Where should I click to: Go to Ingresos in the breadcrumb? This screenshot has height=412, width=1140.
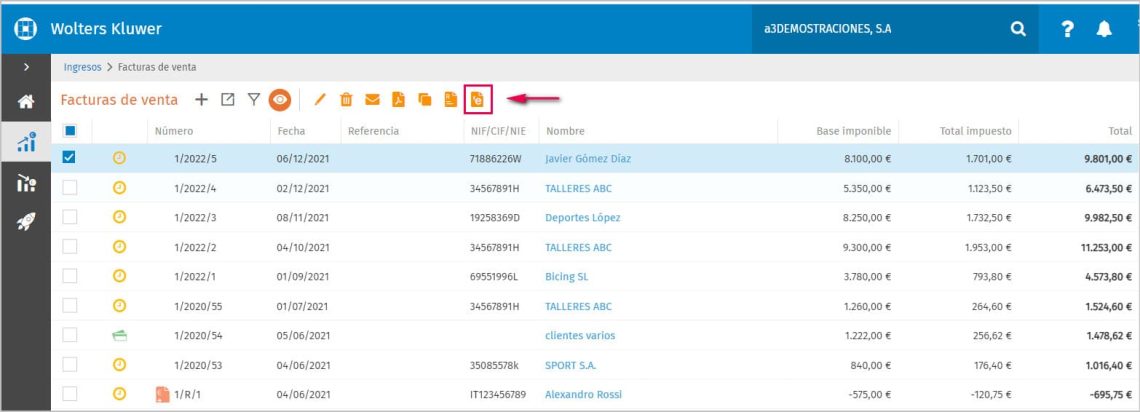(82, 67)
